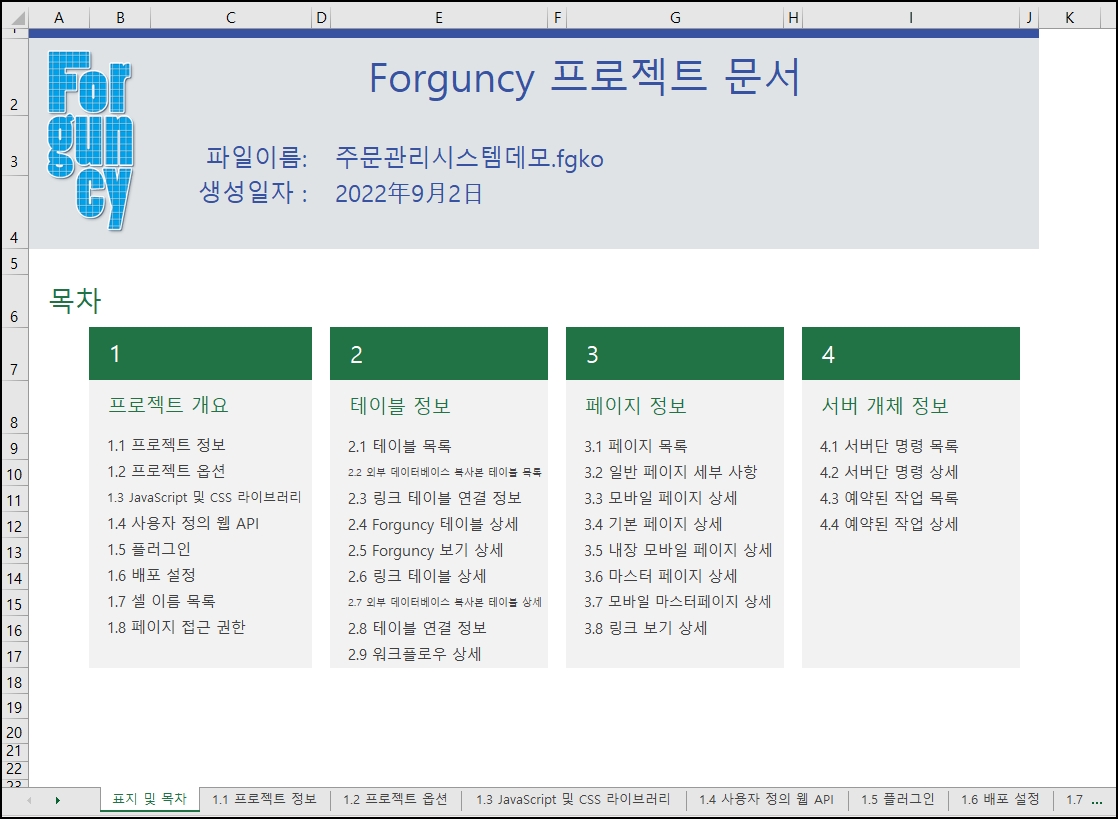
Task: Switch to the 1.1 프로젝트 정보 sheet tab
Action: coord(264,799)
